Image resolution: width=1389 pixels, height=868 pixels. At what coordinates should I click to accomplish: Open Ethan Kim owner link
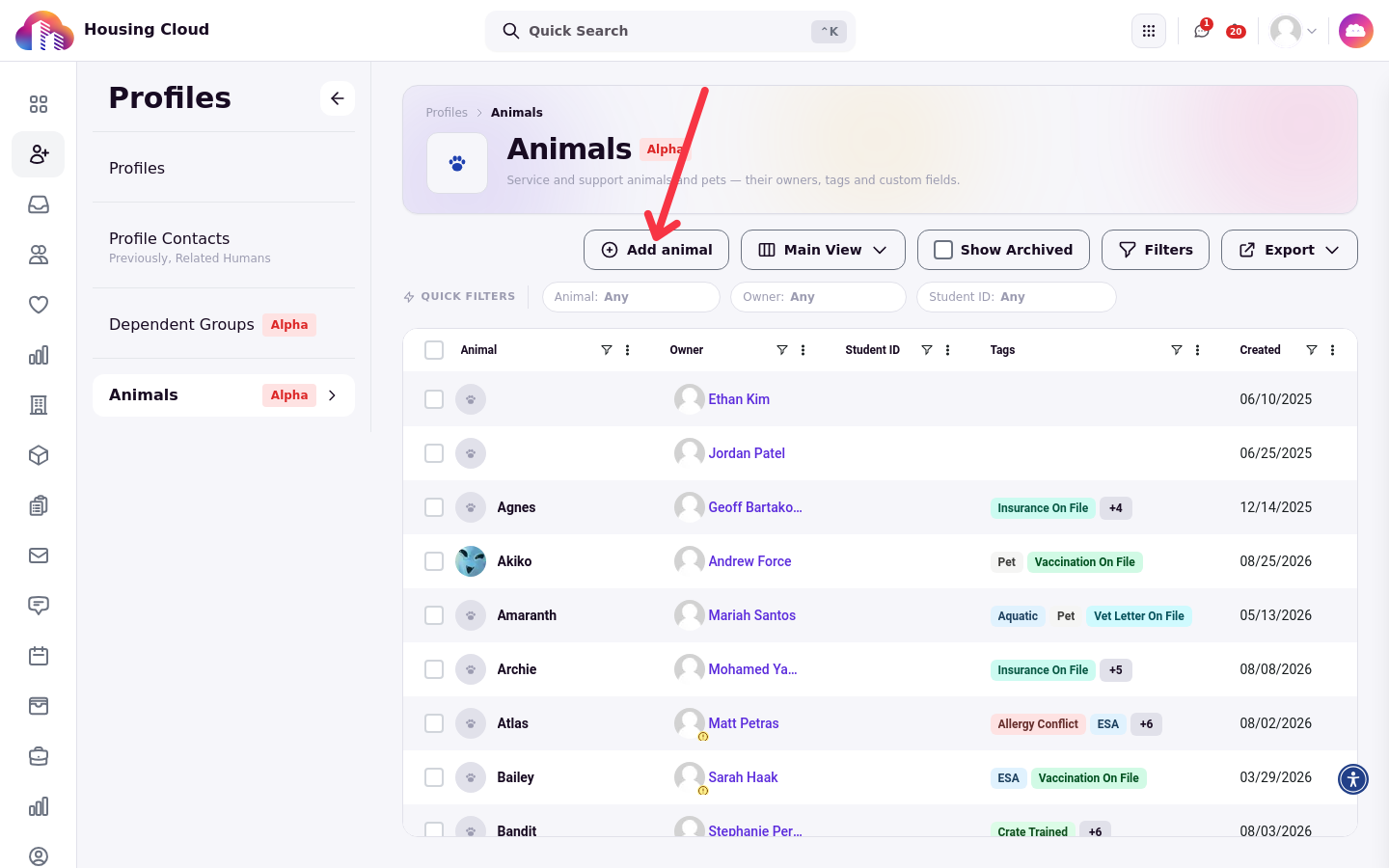739,399
